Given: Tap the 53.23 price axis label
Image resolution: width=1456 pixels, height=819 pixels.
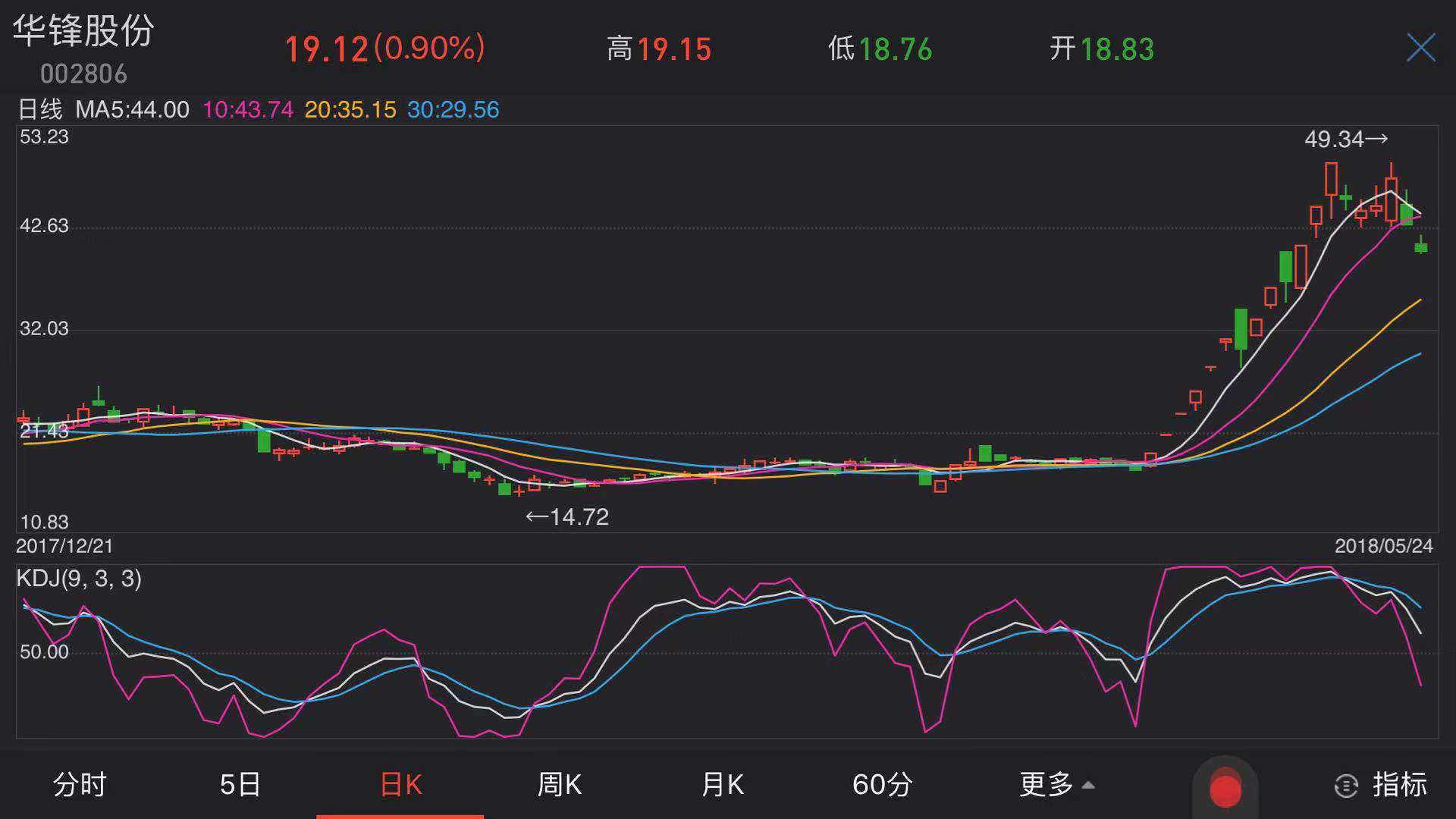Looking at the screenshot, I should click(x=44, y=137).
